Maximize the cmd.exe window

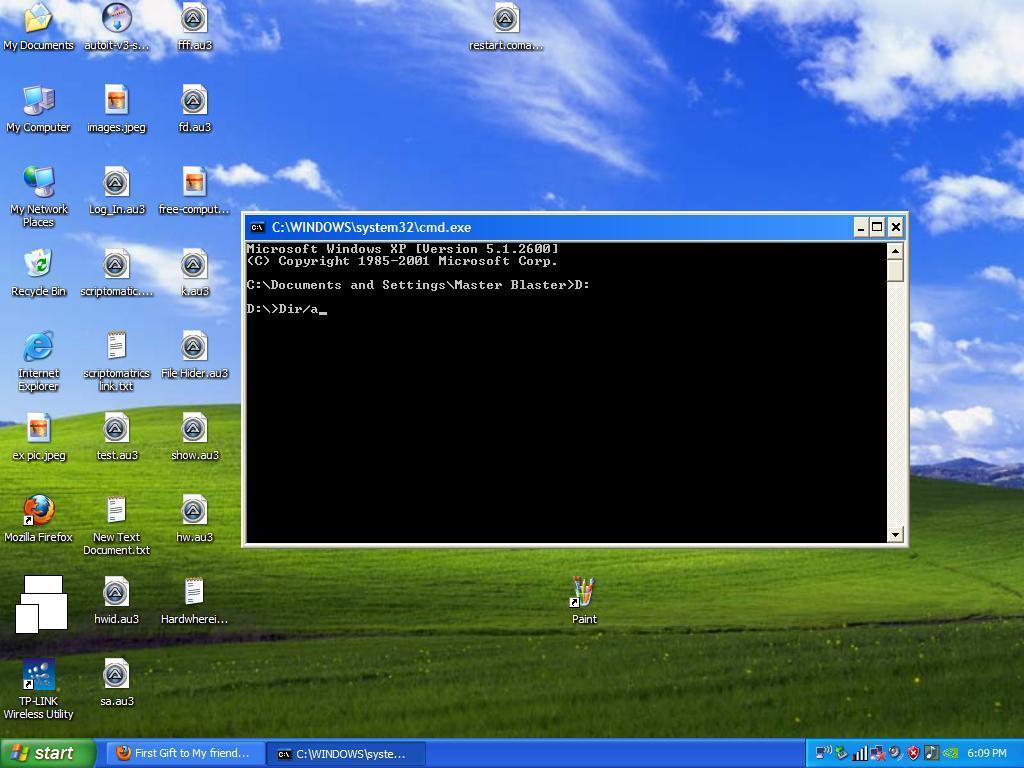tap(877, 227)
